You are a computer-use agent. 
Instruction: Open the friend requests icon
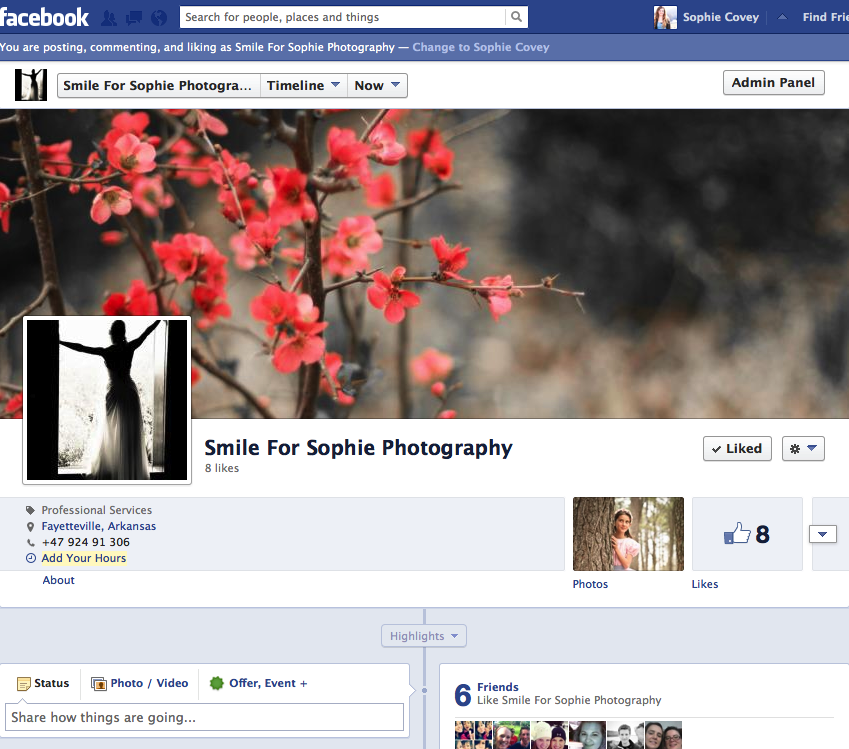pyautogui.click(x=109, y=18)
